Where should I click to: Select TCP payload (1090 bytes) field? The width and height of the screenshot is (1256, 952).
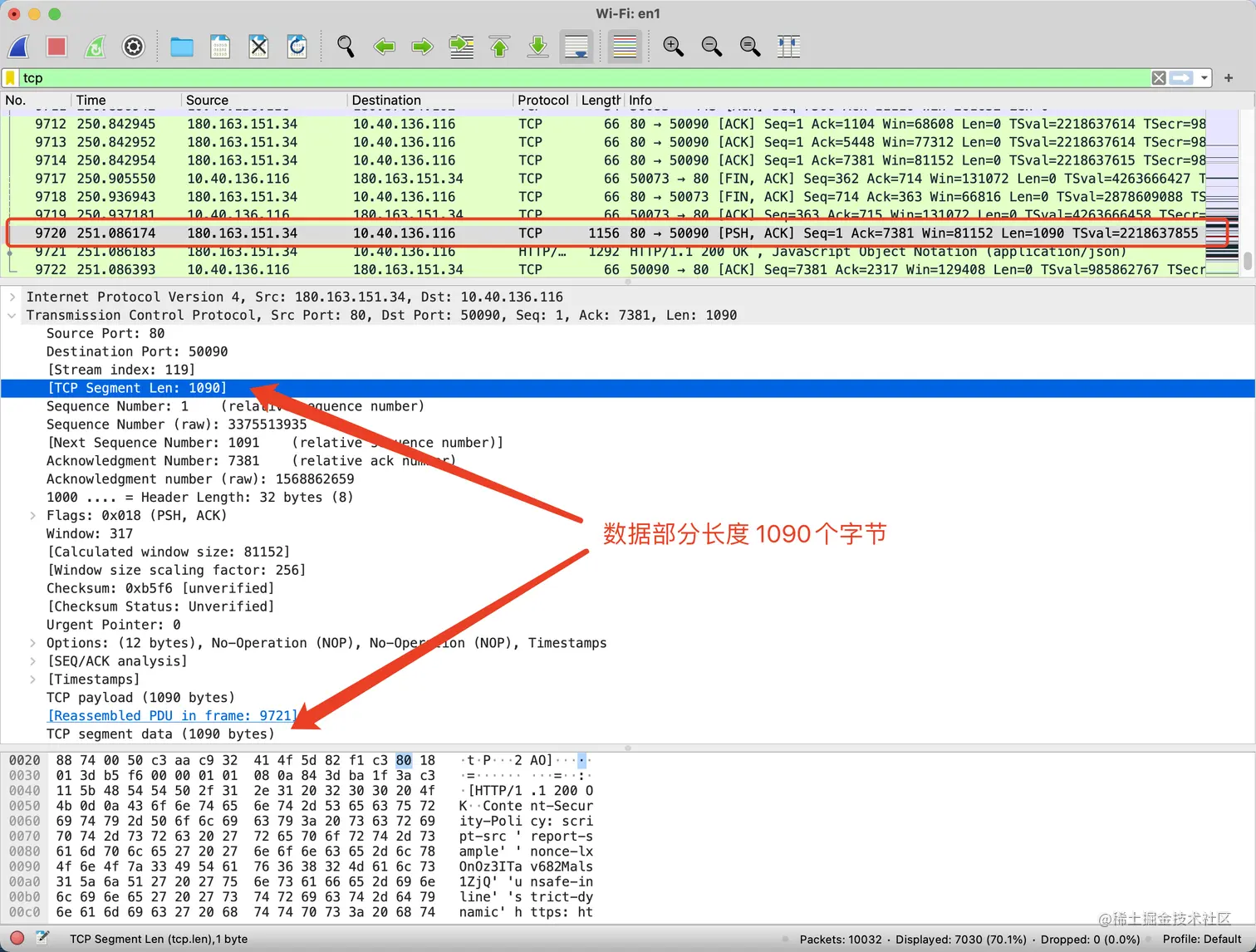coord(140,698)
